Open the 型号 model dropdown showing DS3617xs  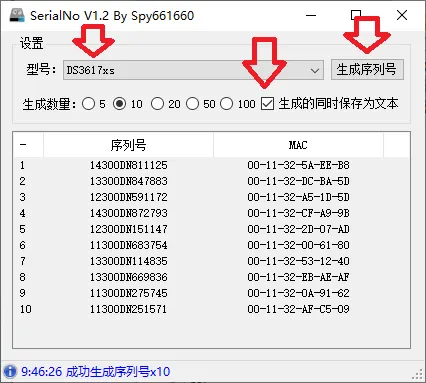pos(193,70)
